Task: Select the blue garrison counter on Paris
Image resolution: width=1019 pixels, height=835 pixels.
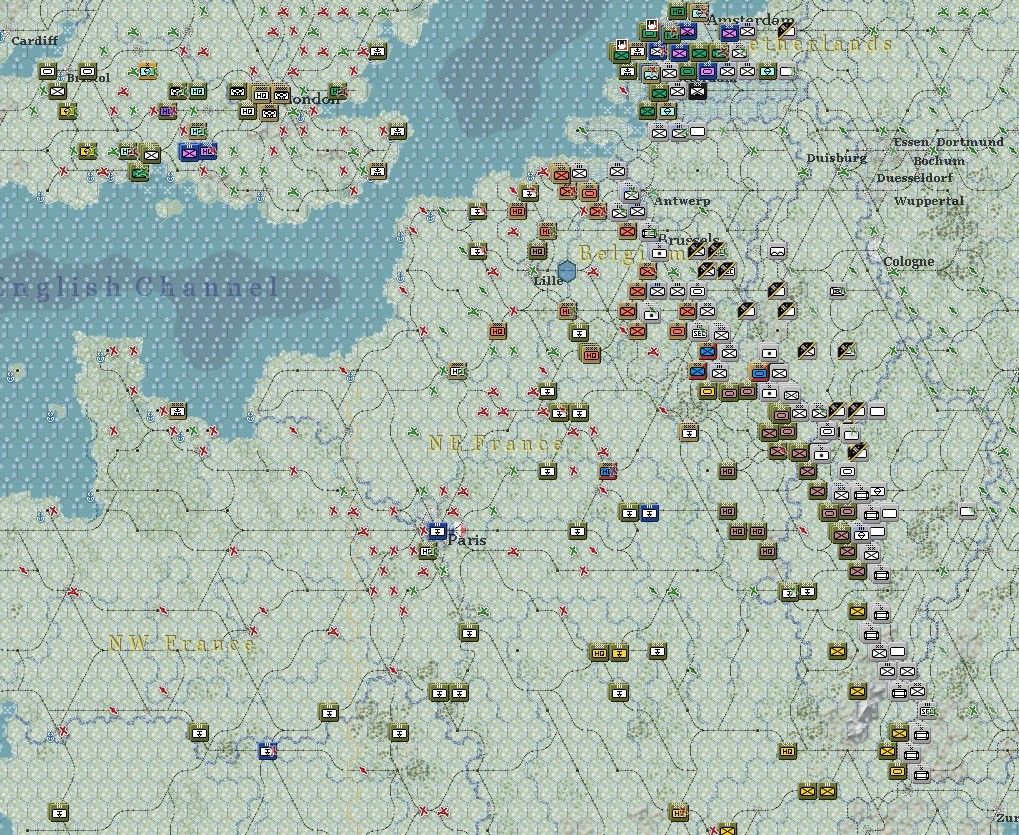Action: pyautogui.click(x=437, y=532)
